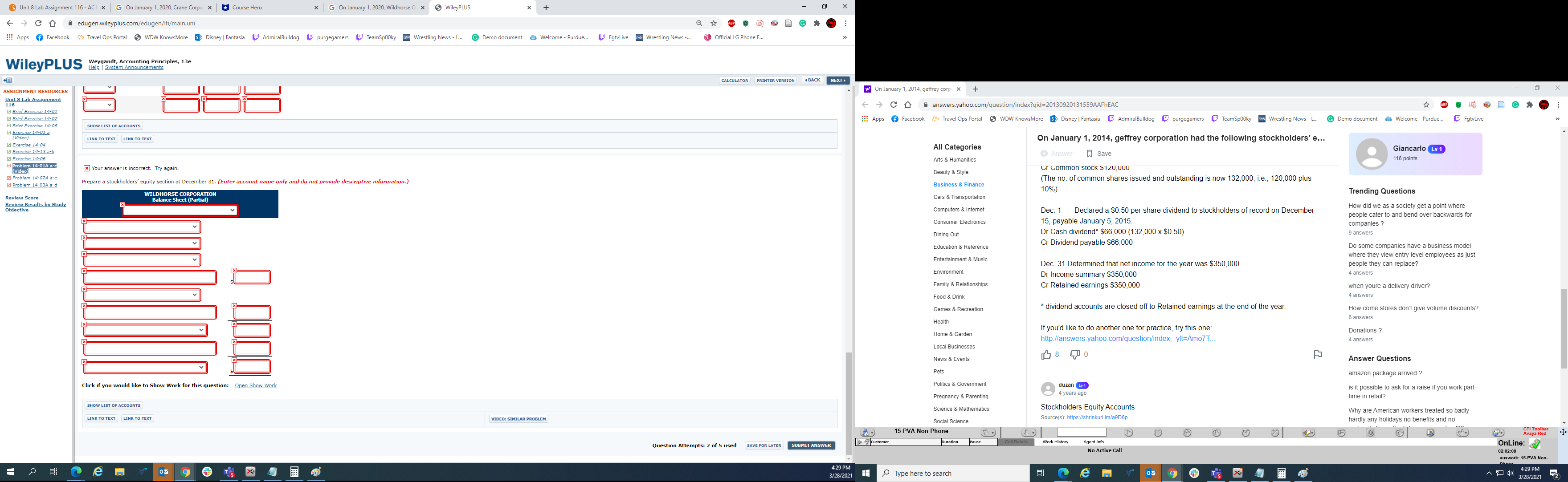Open Brief Exercise 14-01 checked item
Screen dimensions: 1568x482
(x=35, y=112)
